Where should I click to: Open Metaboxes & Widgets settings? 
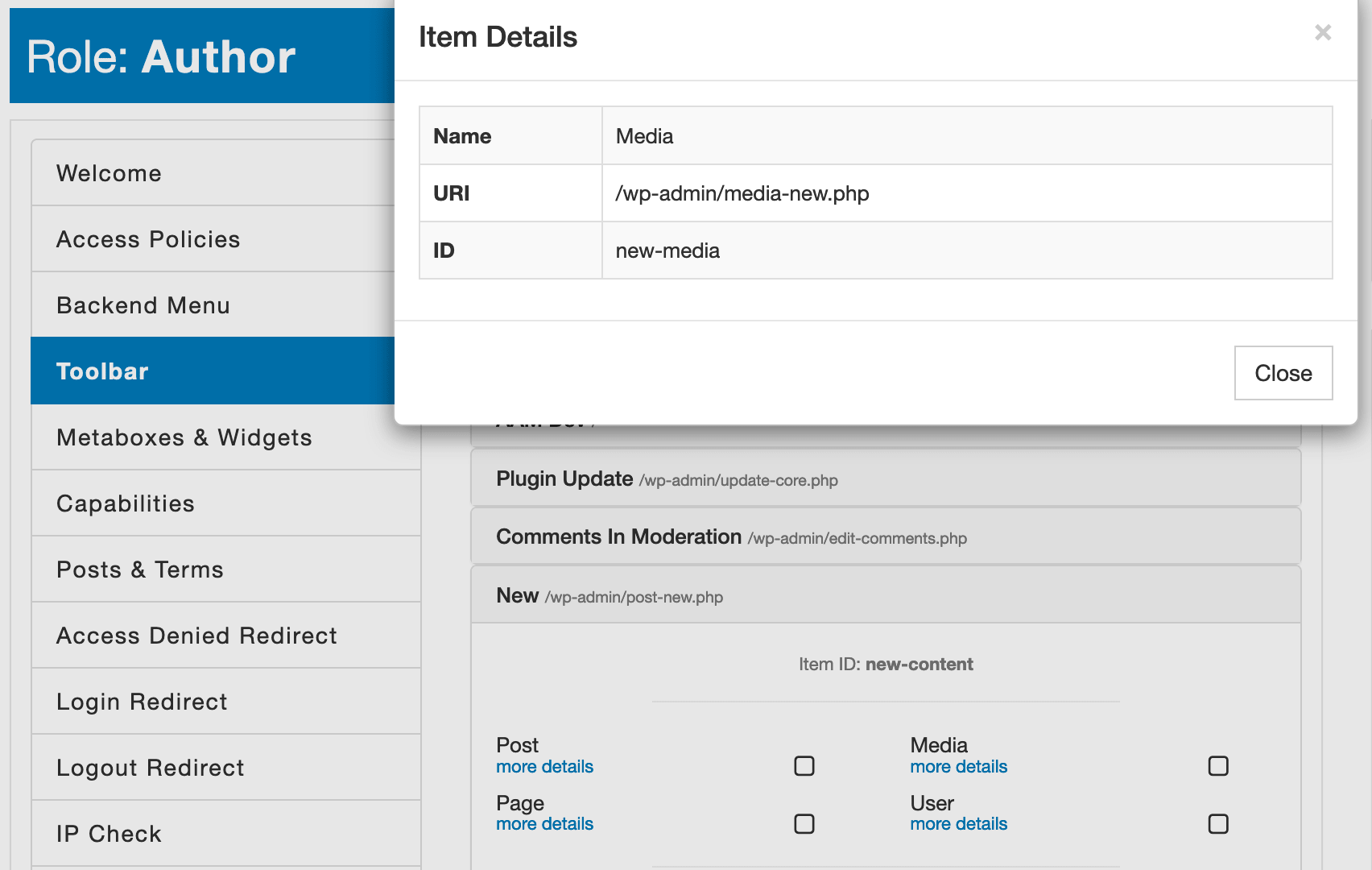pyautogui.click(x=226, y=437)
